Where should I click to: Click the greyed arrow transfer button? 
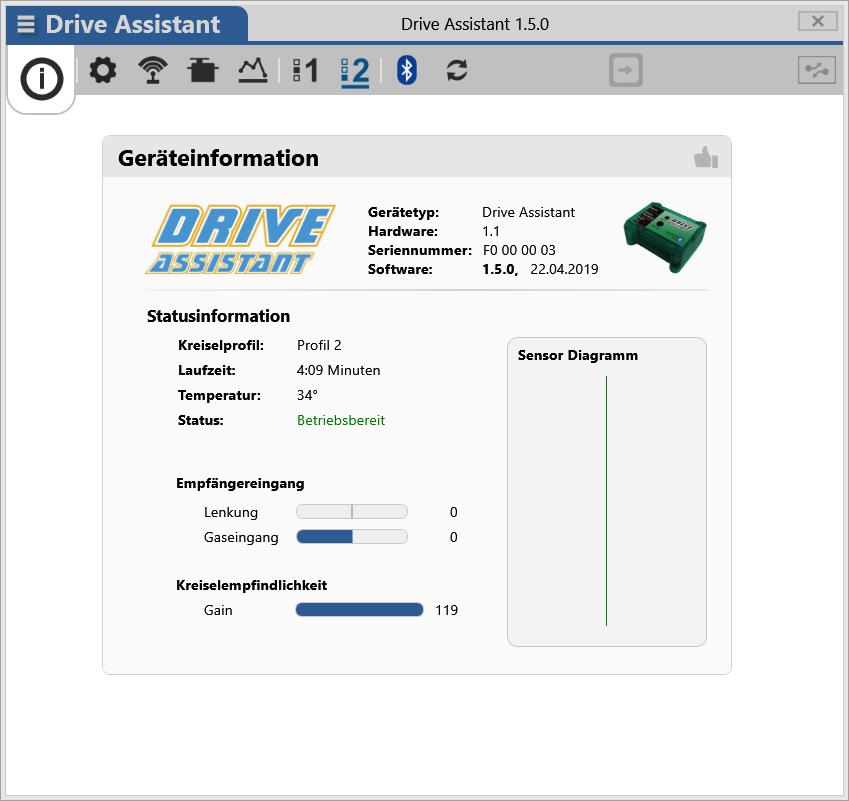point(626,70)
